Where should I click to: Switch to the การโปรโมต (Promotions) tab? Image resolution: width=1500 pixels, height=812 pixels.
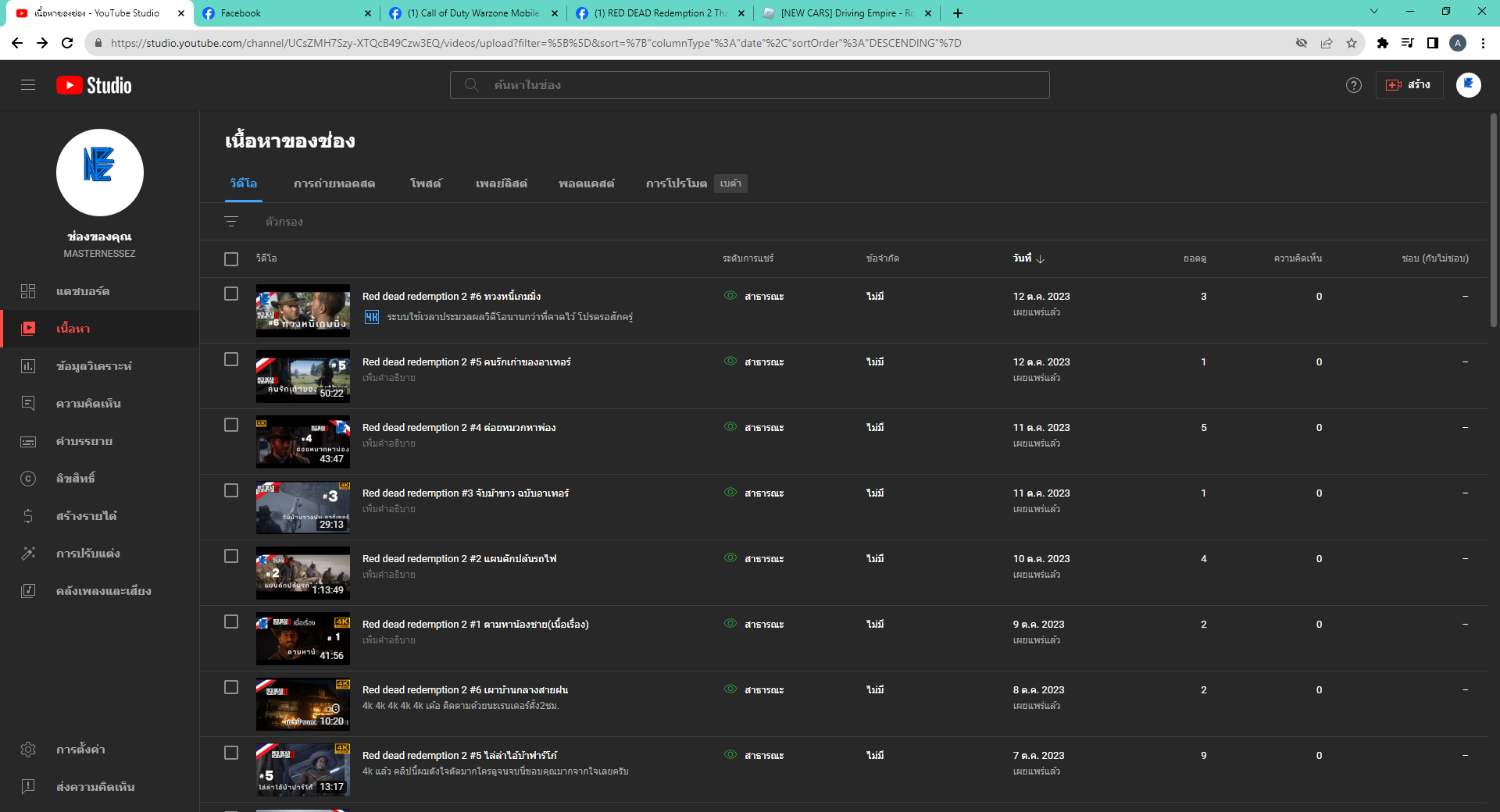click(677, 184)
